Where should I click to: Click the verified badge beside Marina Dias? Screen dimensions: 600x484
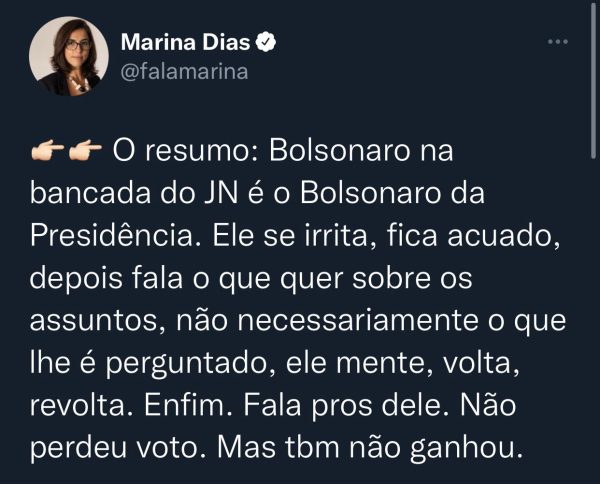[x=264, y=43]
